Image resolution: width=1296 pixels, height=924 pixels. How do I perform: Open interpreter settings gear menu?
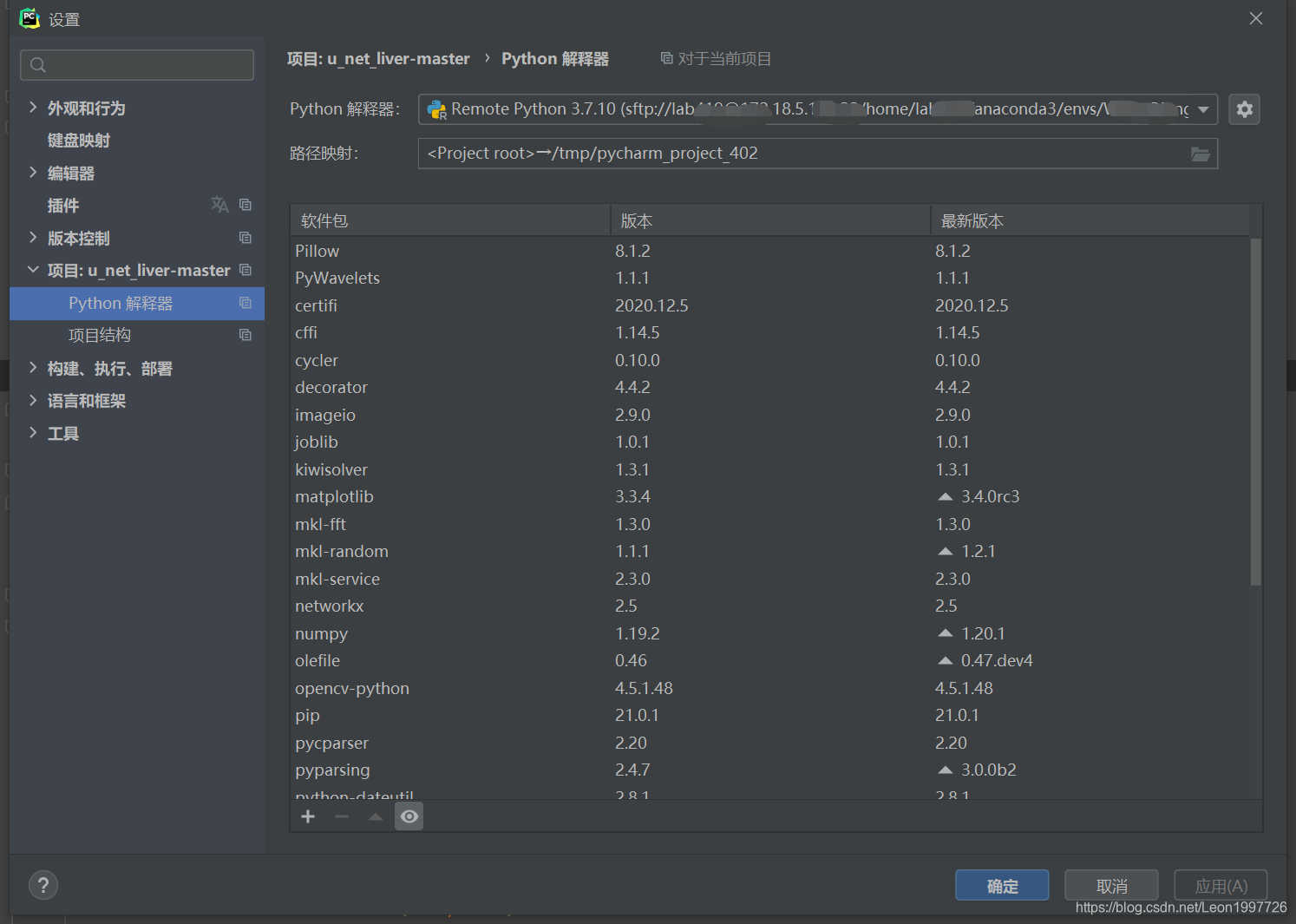1244,109
